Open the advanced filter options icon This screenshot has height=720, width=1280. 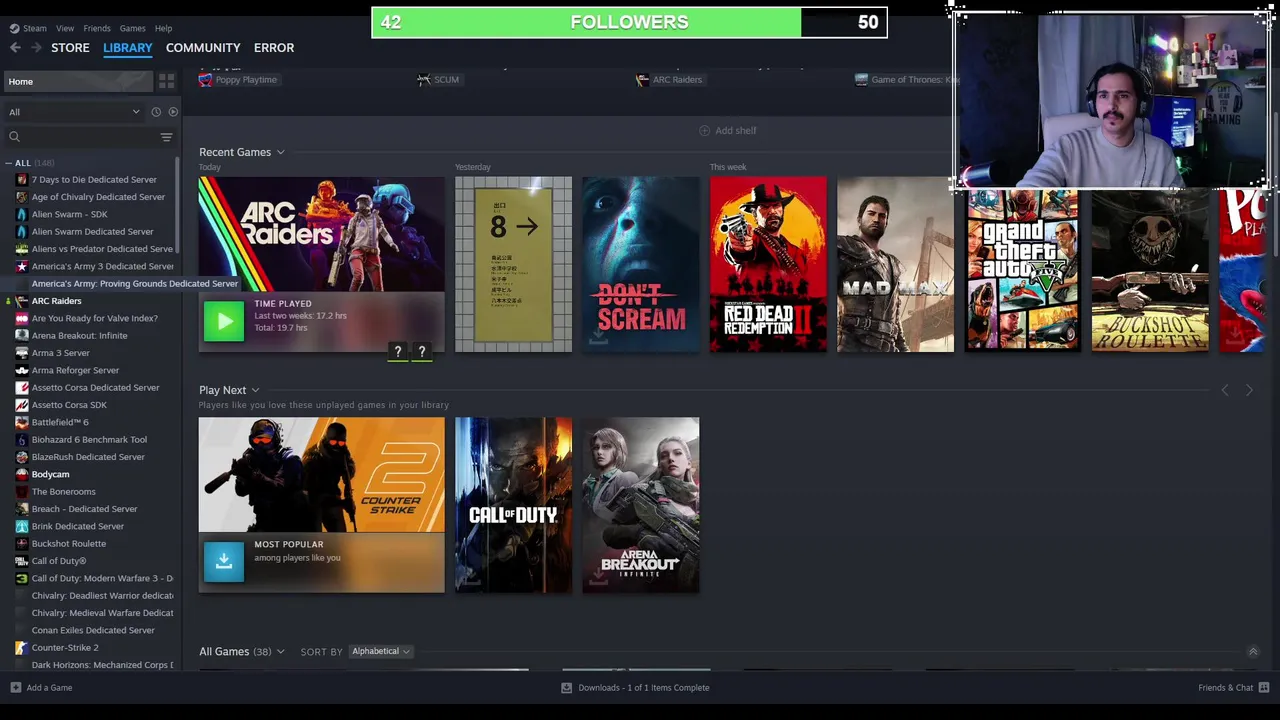(167, 137)
